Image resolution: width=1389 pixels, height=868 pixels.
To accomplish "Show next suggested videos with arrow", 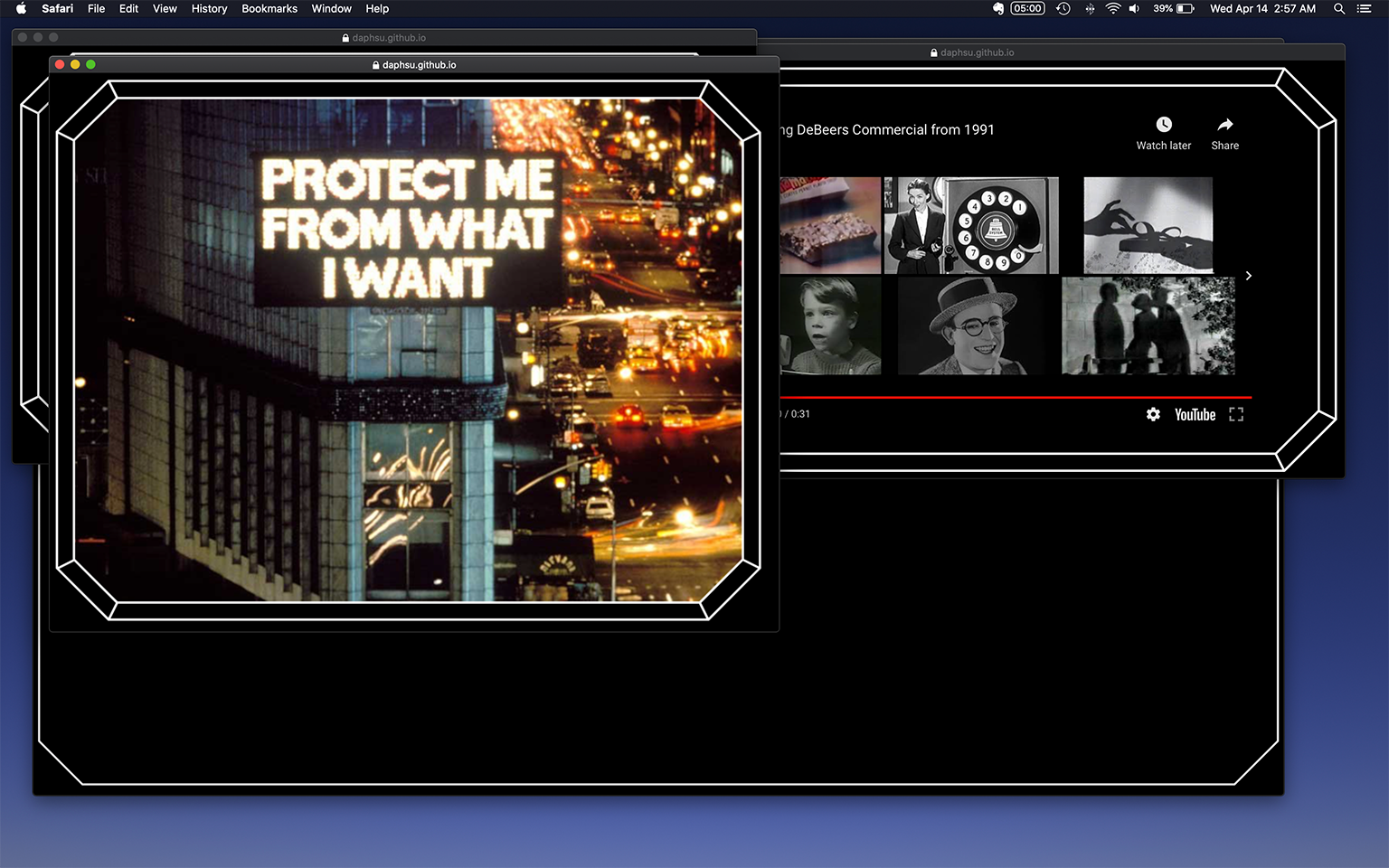I will (1249, 276).
